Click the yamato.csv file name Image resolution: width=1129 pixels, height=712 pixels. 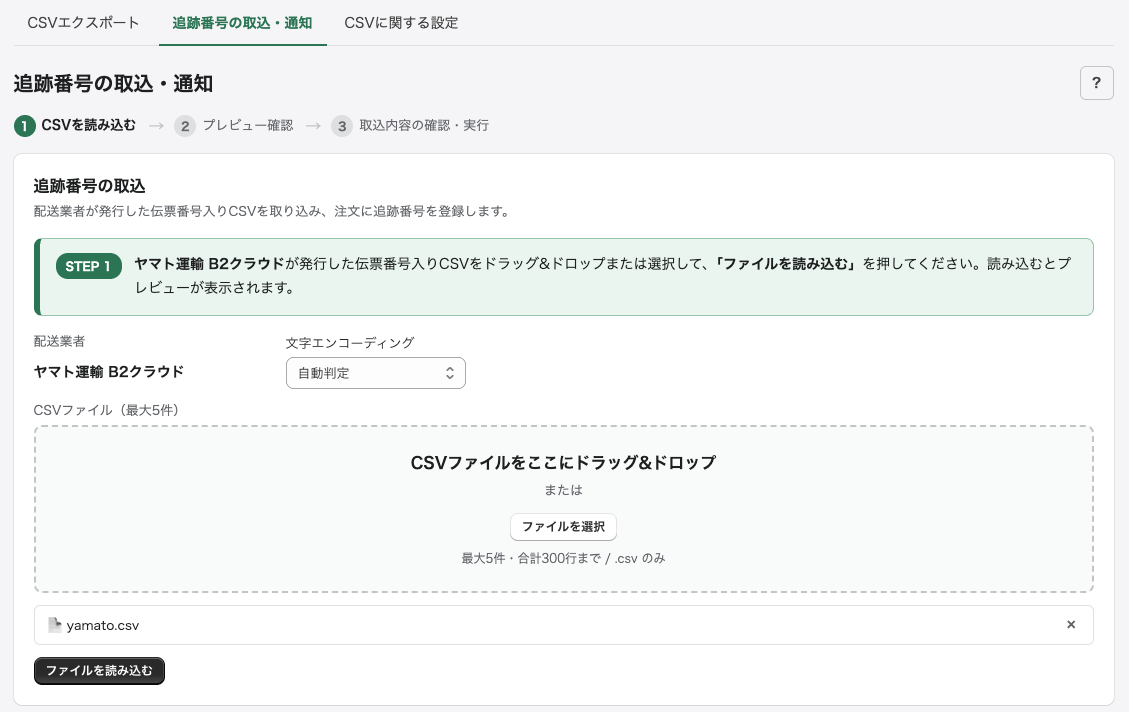pos(103,626)
